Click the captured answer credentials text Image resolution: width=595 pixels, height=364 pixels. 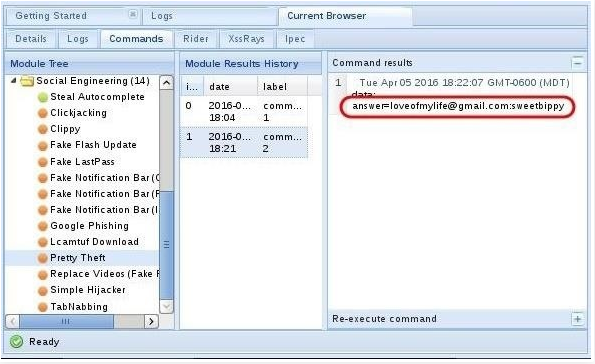click(x=458, y=106)
